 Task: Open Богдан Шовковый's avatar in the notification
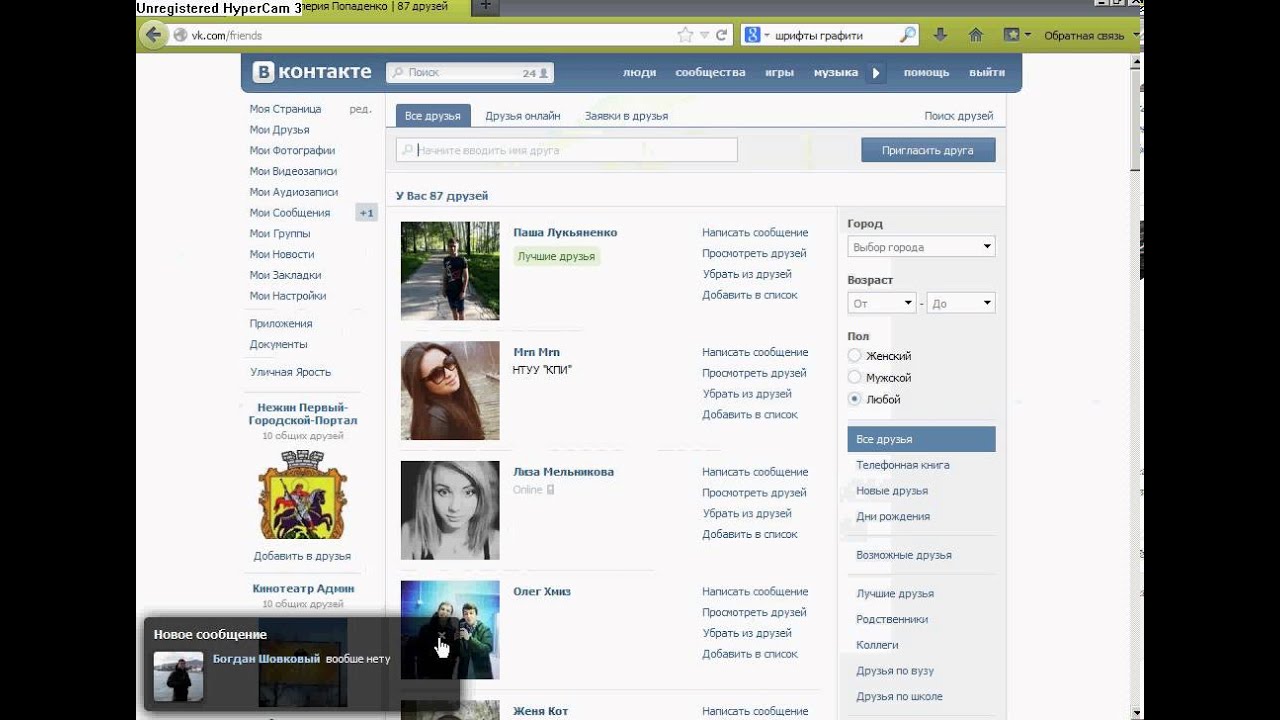tap(178, 677)
